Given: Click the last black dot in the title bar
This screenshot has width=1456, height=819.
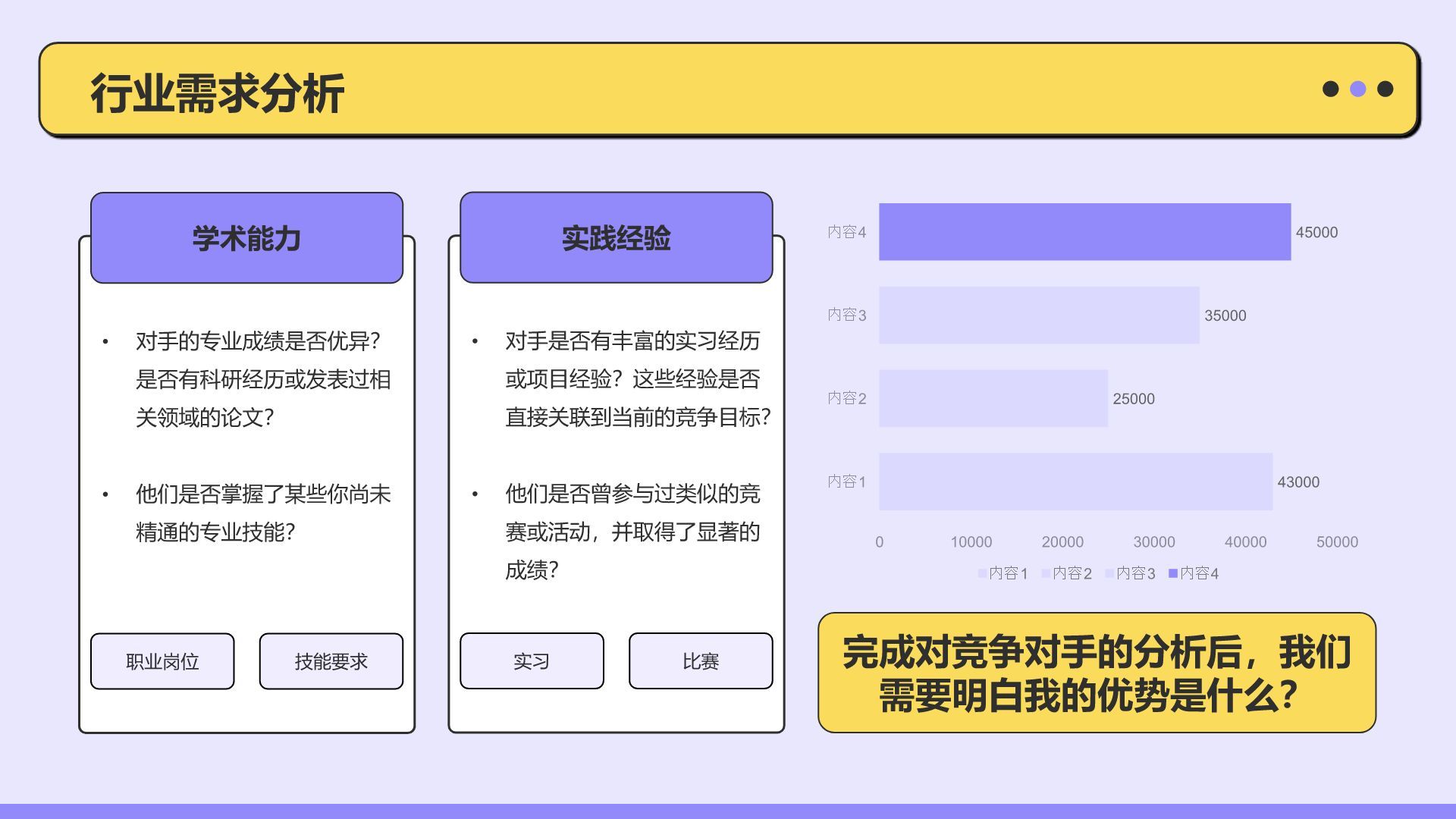Looking at the screenshot, I should tap(1385, 89).
